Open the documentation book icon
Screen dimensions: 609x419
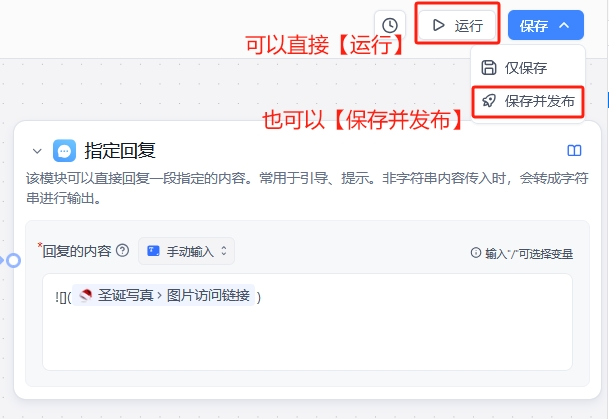[x=574, y=150]
